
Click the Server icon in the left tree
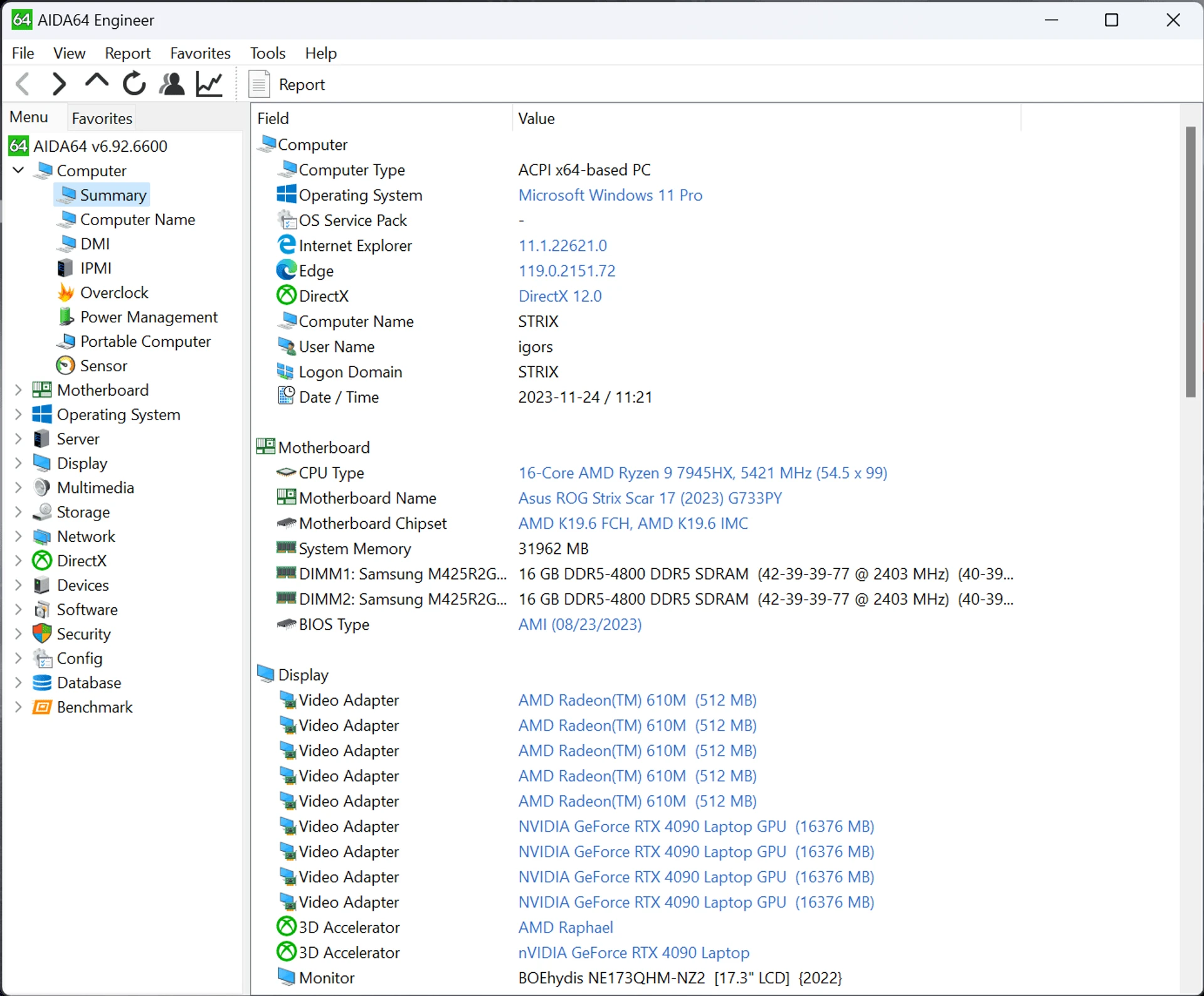(x=42, y=439)
